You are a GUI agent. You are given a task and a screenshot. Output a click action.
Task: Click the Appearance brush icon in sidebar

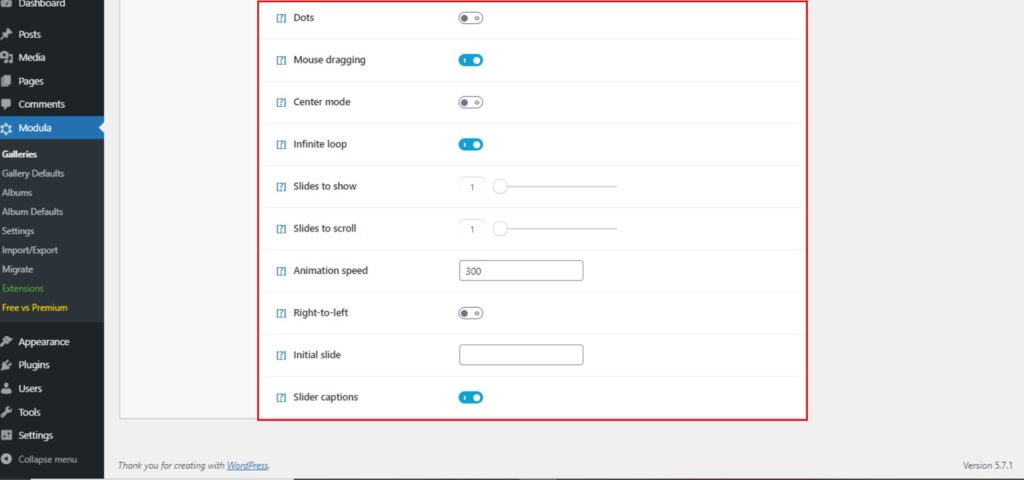pyautogui.click(x=7, y=342)
